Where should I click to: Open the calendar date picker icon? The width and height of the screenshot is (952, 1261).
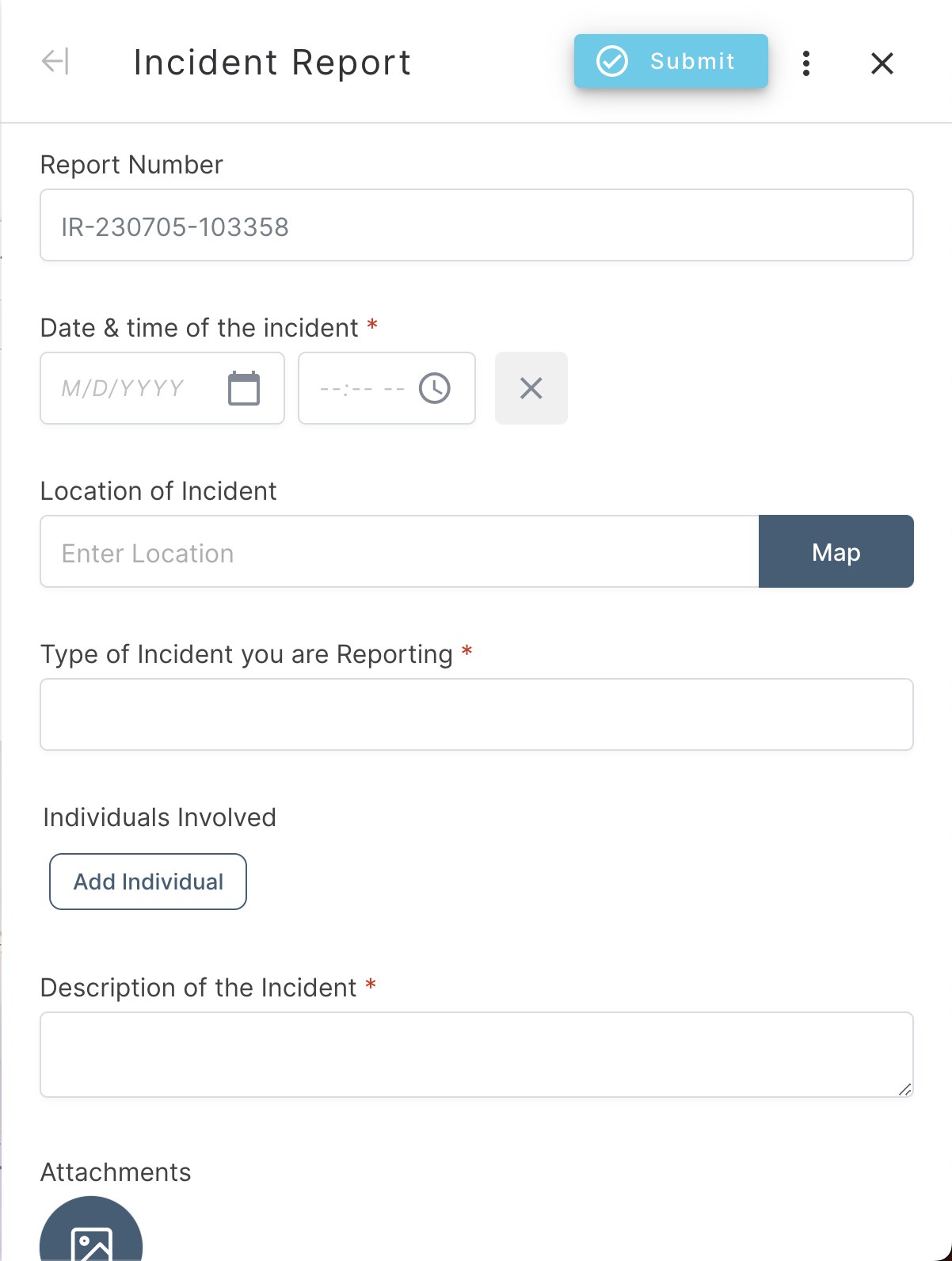(243, 388)
